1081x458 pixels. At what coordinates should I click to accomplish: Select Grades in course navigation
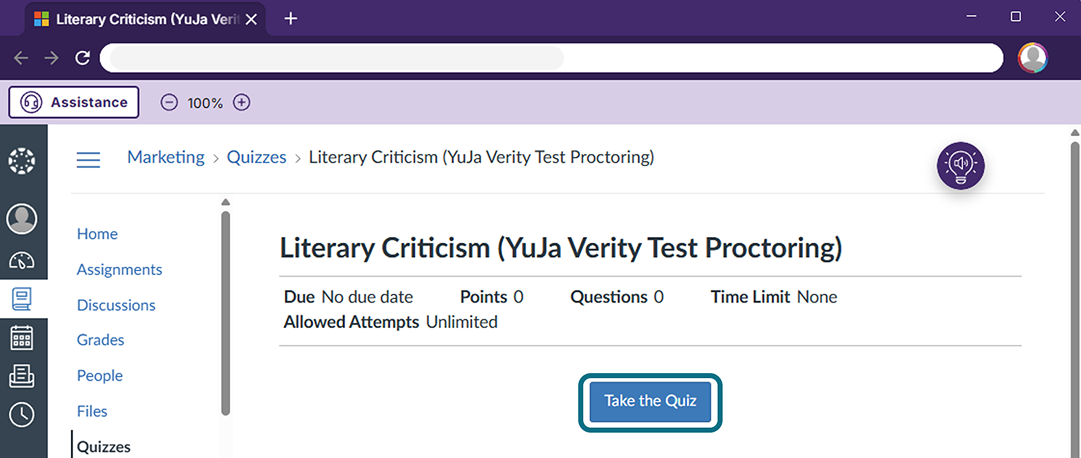pyautogui.click(x=101, y=340)
